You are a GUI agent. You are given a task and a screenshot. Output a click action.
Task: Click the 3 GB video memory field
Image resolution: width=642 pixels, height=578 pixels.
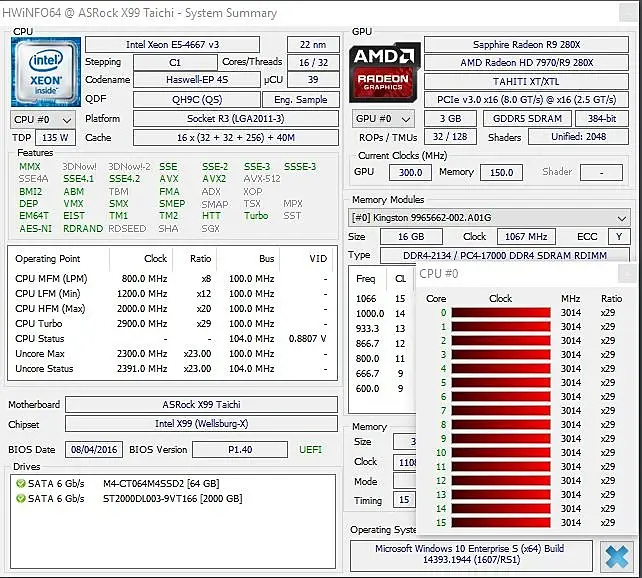tap(450, 119)
